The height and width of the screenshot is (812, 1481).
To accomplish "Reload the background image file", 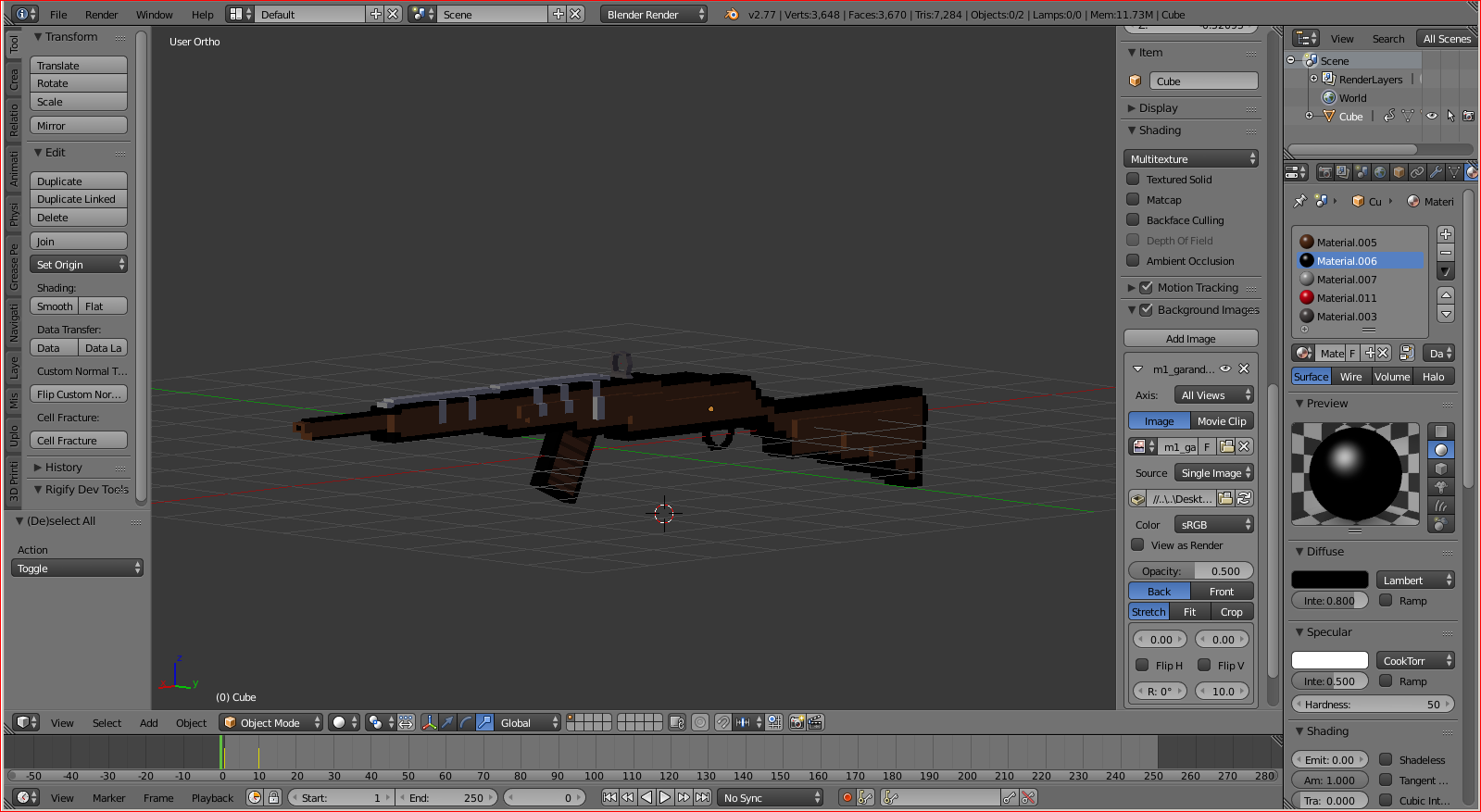I will point(1244,498).
